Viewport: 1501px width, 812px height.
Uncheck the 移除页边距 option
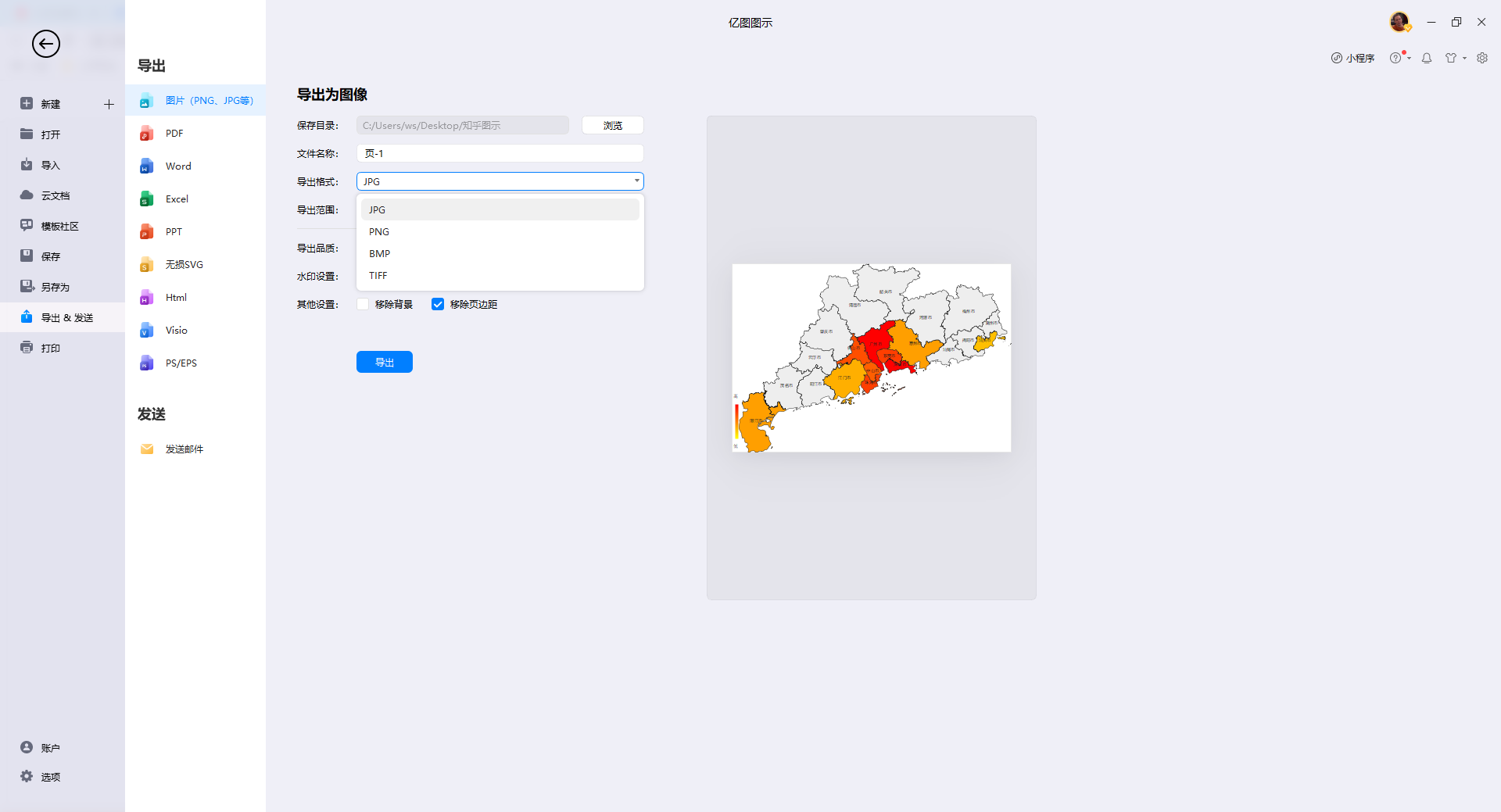coord(437,304)
